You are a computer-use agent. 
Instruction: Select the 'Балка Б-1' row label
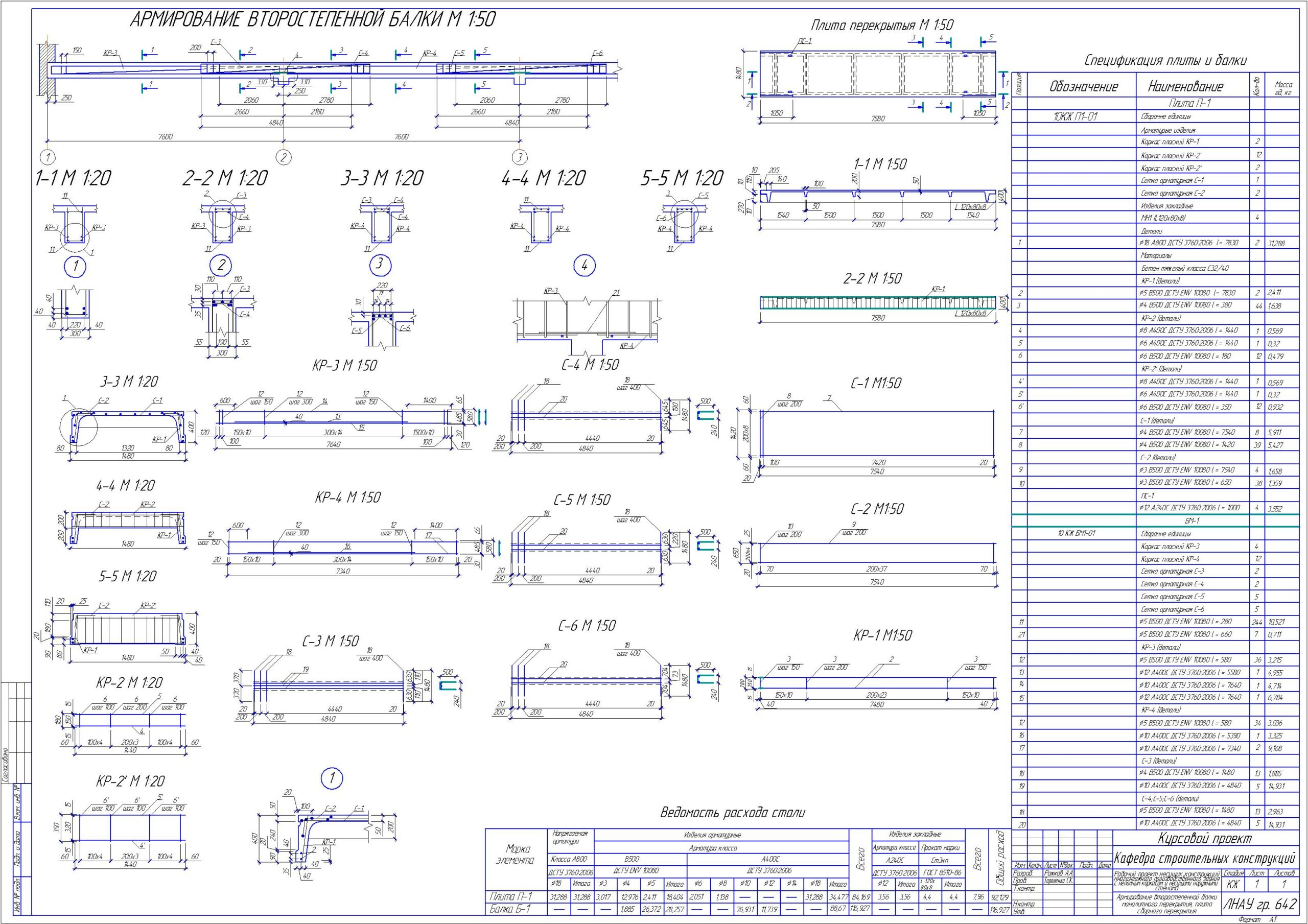[510, 910]
